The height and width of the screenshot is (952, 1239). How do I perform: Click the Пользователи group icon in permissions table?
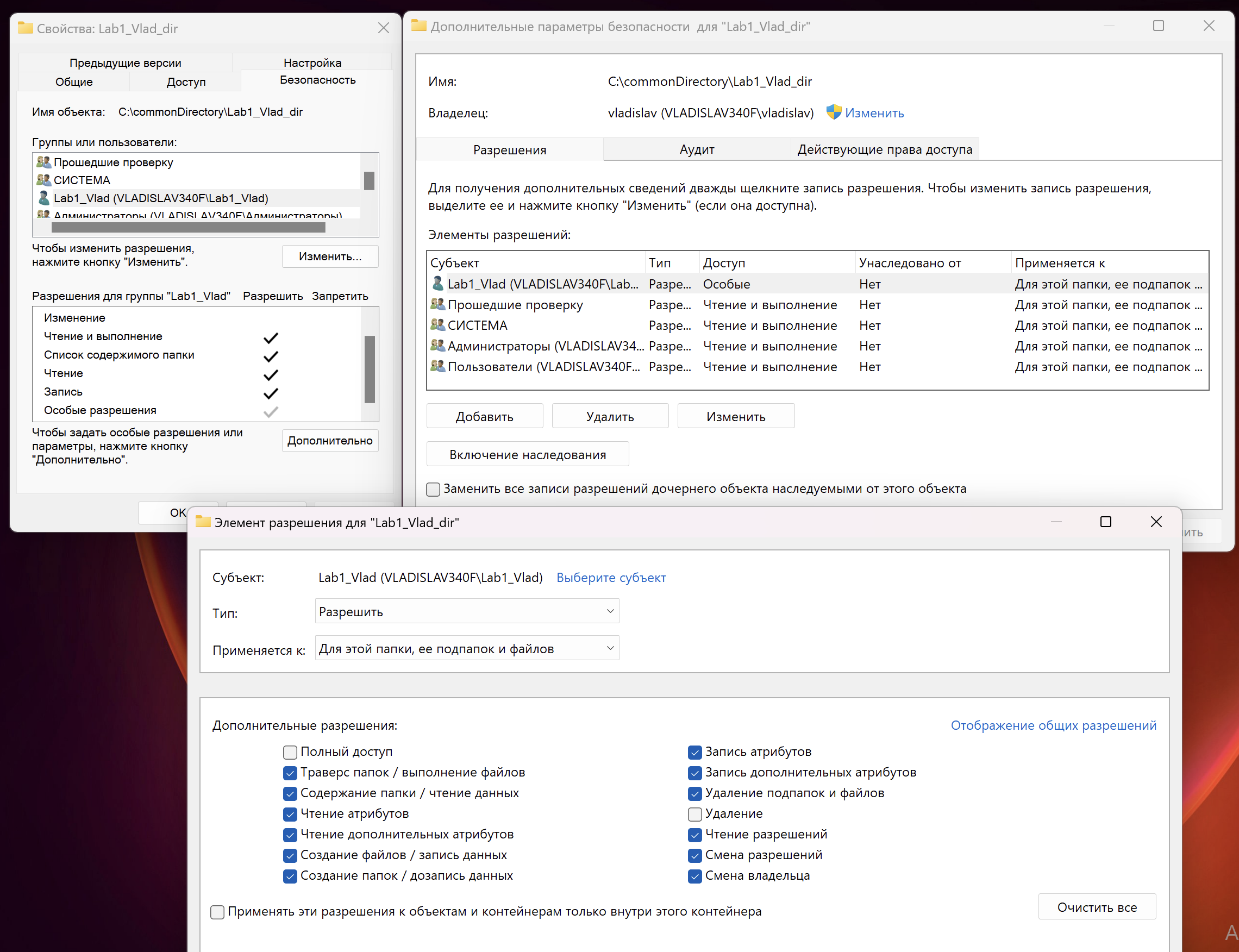(437, 366)
